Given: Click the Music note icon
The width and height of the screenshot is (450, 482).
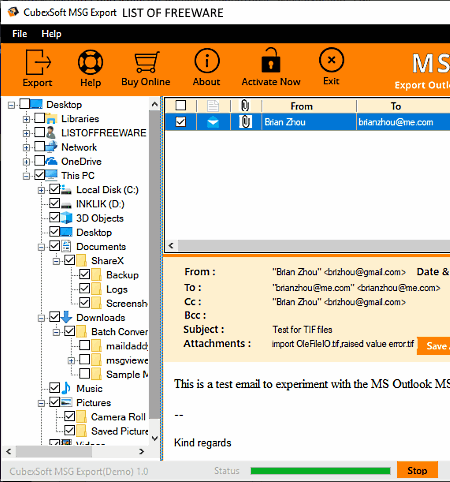Looking at the screenshot, I should (66, 388).
